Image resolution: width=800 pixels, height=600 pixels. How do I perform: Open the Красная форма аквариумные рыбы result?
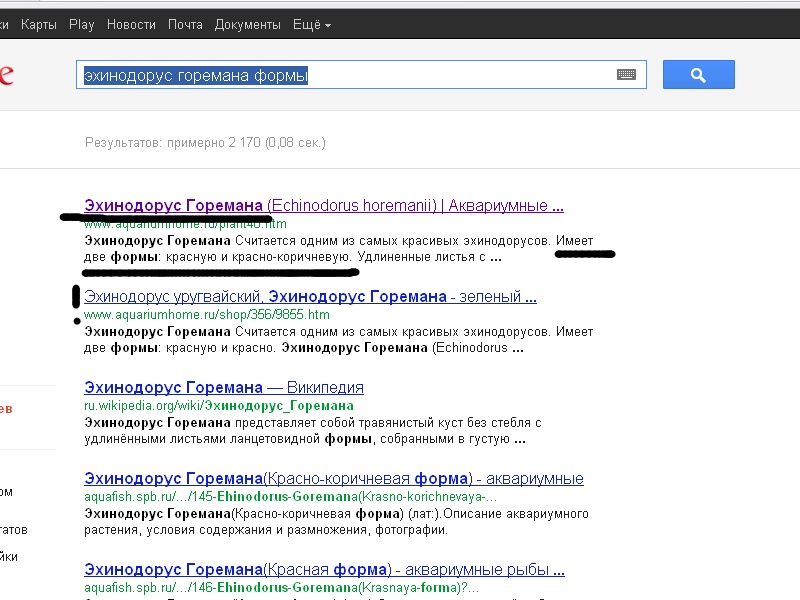point(324,569)
